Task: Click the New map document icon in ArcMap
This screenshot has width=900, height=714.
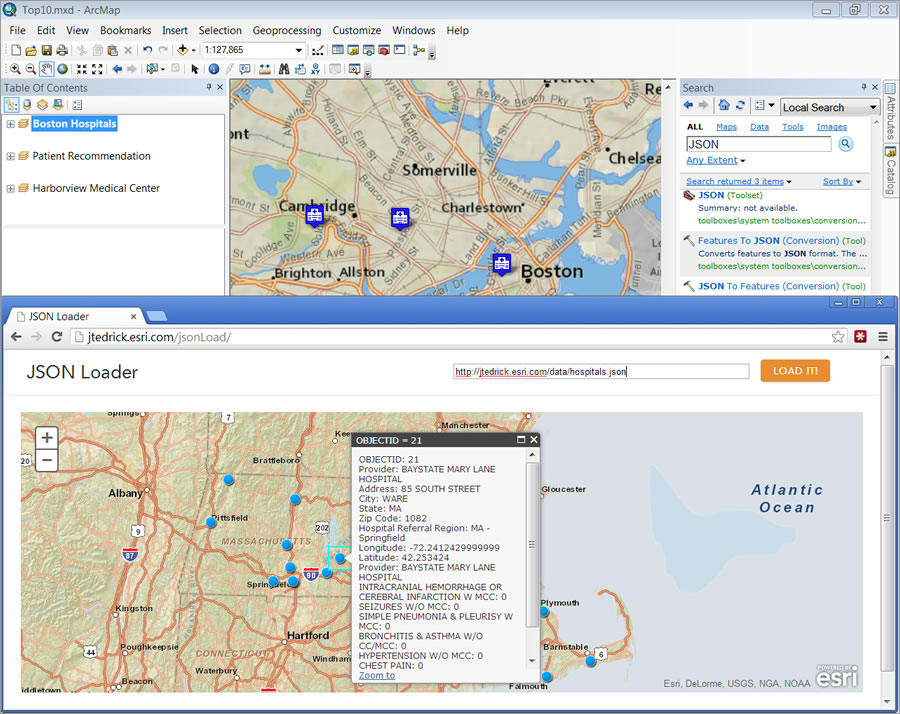Action: [x=16, y=51]
